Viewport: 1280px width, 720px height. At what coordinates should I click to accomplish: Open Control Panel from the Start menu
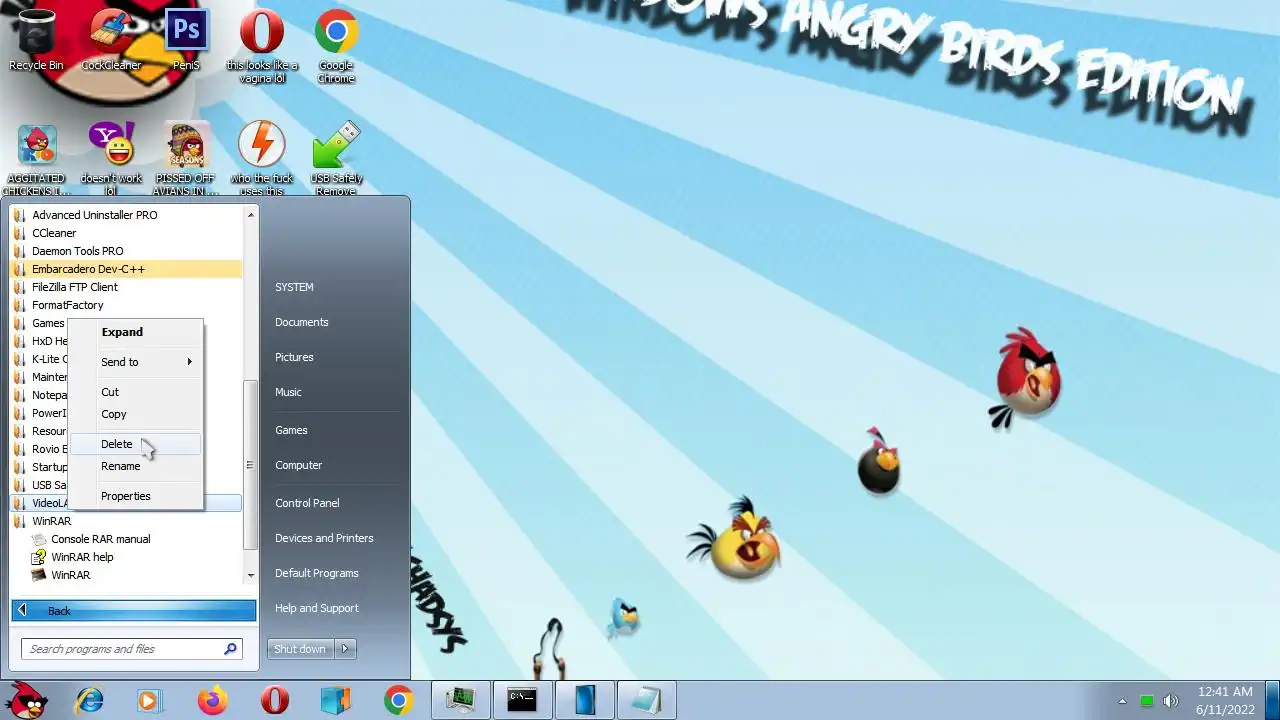tap(307, 503)
